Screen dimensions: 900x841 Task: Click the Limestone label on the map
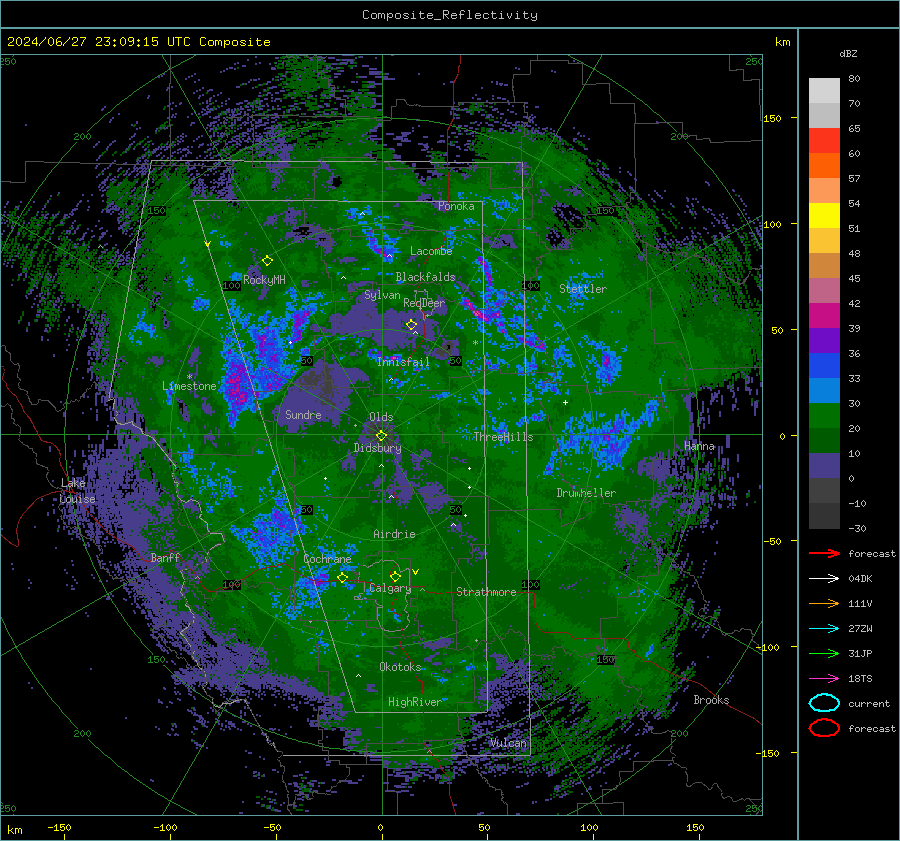(189, 386)
